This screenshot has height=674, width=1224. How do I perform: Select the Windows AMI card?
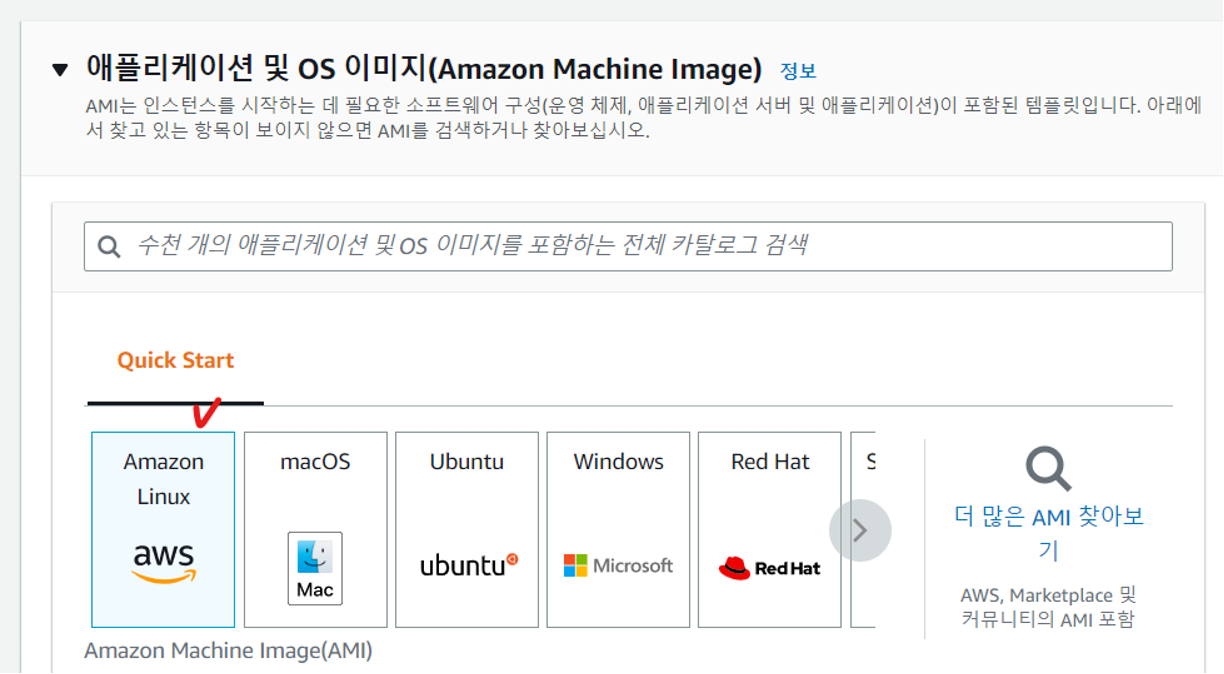tap(618, 530)
